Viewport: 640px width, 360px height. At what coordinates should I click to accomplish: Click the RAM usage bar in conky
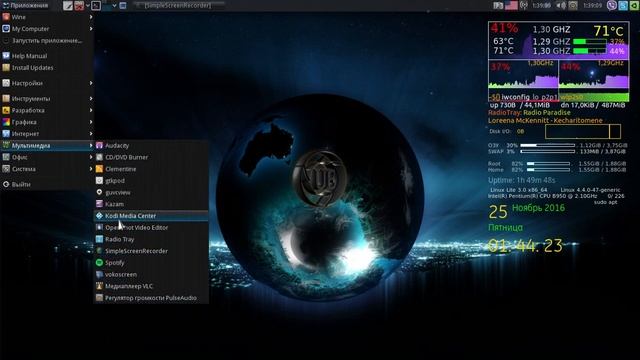[x=547, y=145]
